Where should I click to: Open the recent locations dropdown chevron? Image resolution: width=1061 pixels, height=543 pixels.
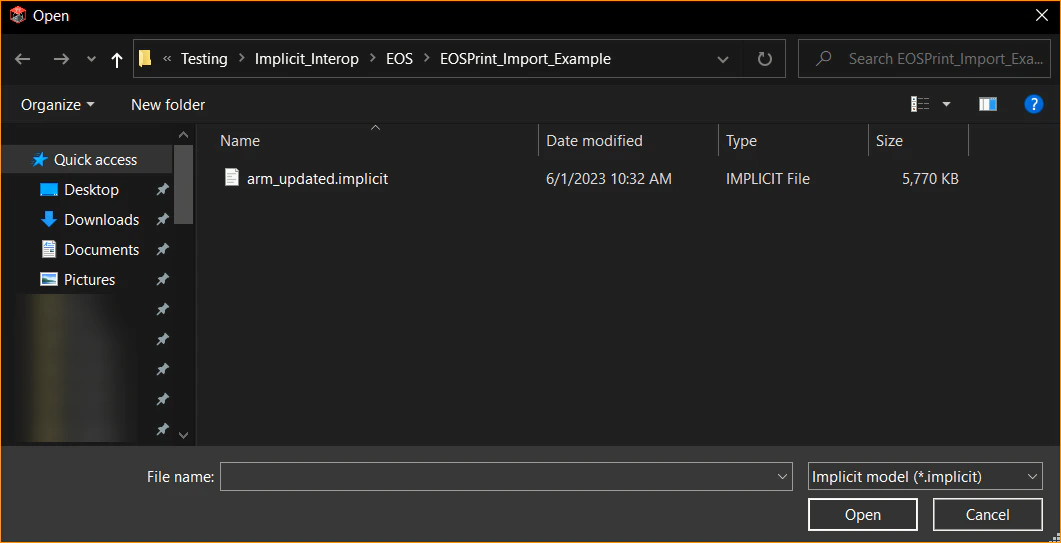coord(92,60)
